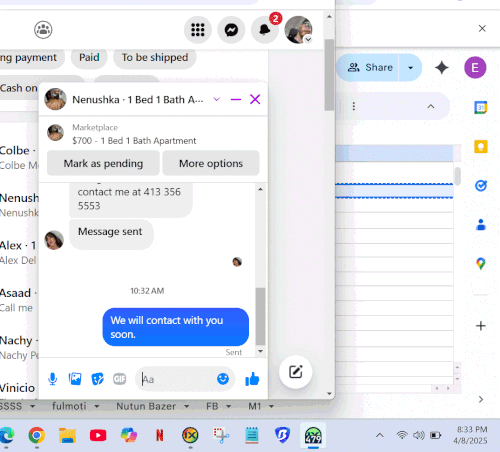Close the panel with X at top right
This screenshot has height=452, width=500.
pyautogui.click(x=482, y=28)
